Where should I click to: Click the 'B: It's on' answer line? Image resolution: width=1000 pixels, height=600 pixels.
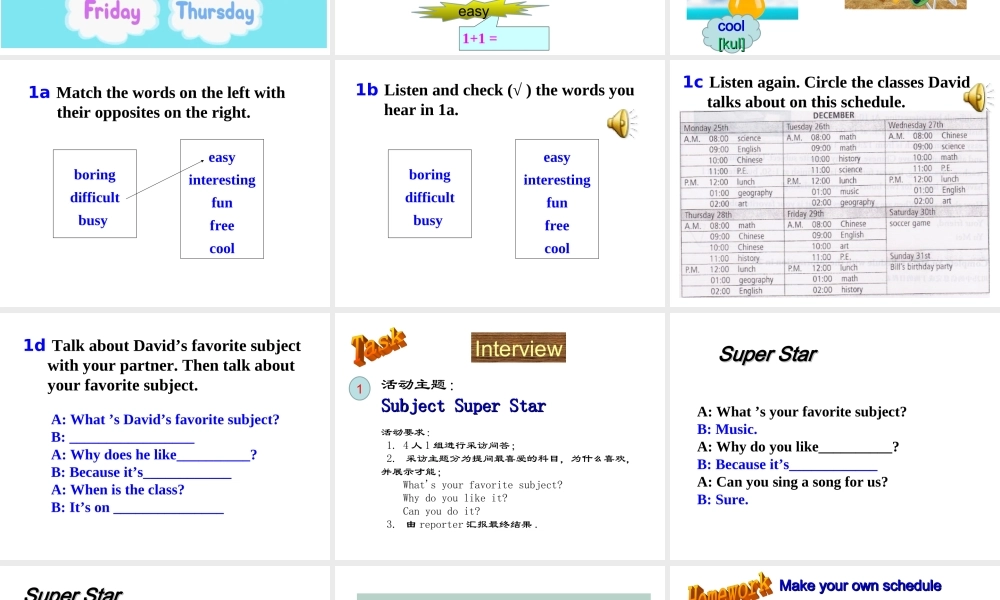(x=137, y=508)
